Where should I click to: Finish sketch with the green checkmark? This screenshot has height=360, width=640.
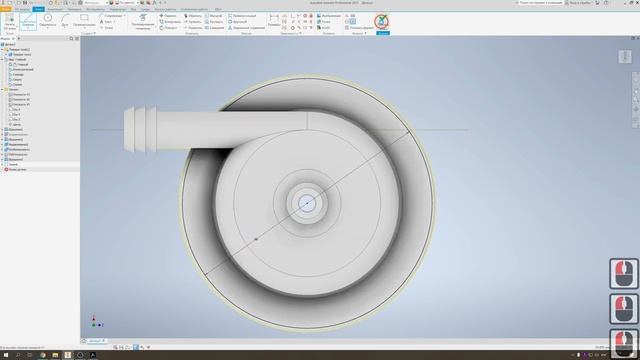click(382, 21)
